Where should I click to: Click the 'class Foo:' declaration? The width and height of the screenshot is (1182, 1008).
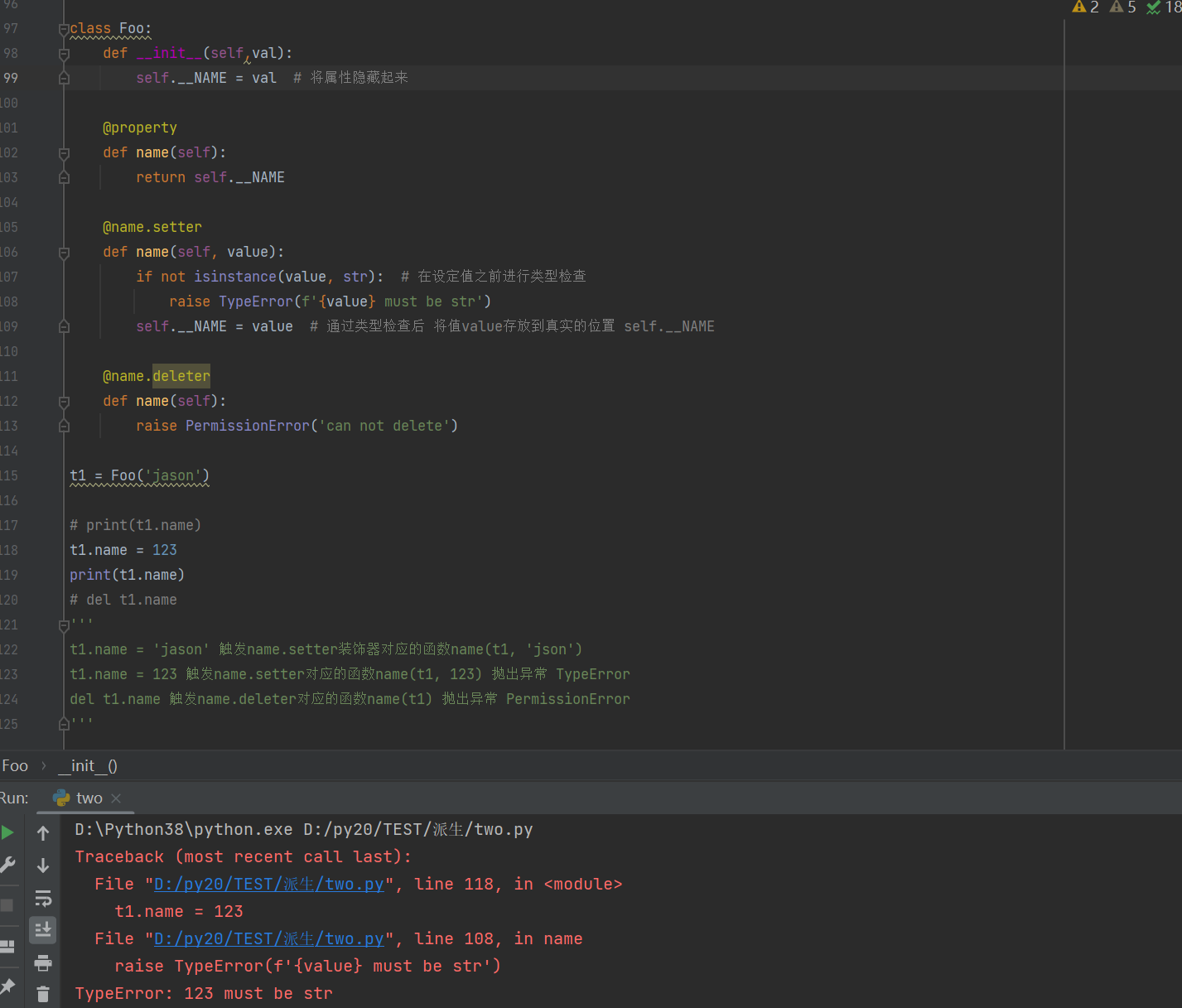pyautogui.click(x=111, y=28)
